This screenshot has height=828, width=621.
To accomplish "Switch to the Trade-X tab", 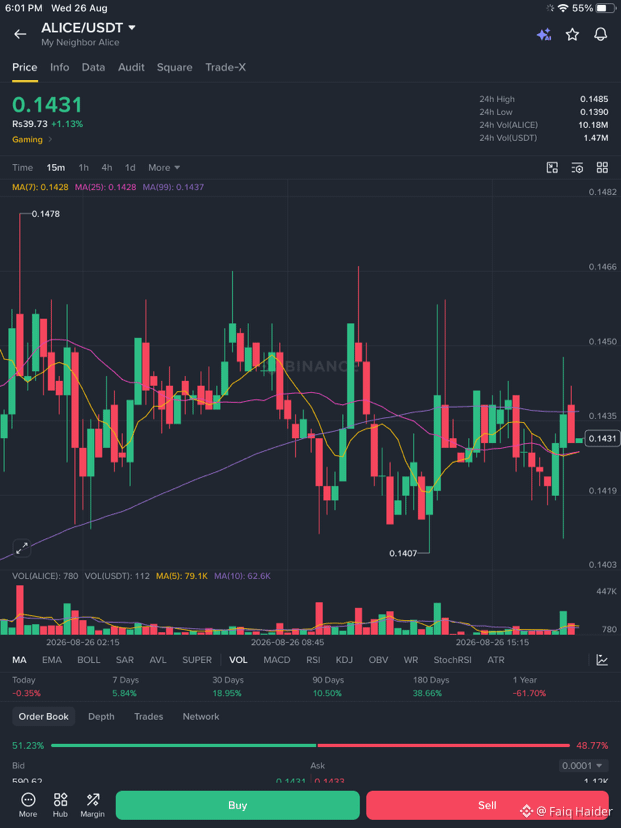I will [225, 68].
